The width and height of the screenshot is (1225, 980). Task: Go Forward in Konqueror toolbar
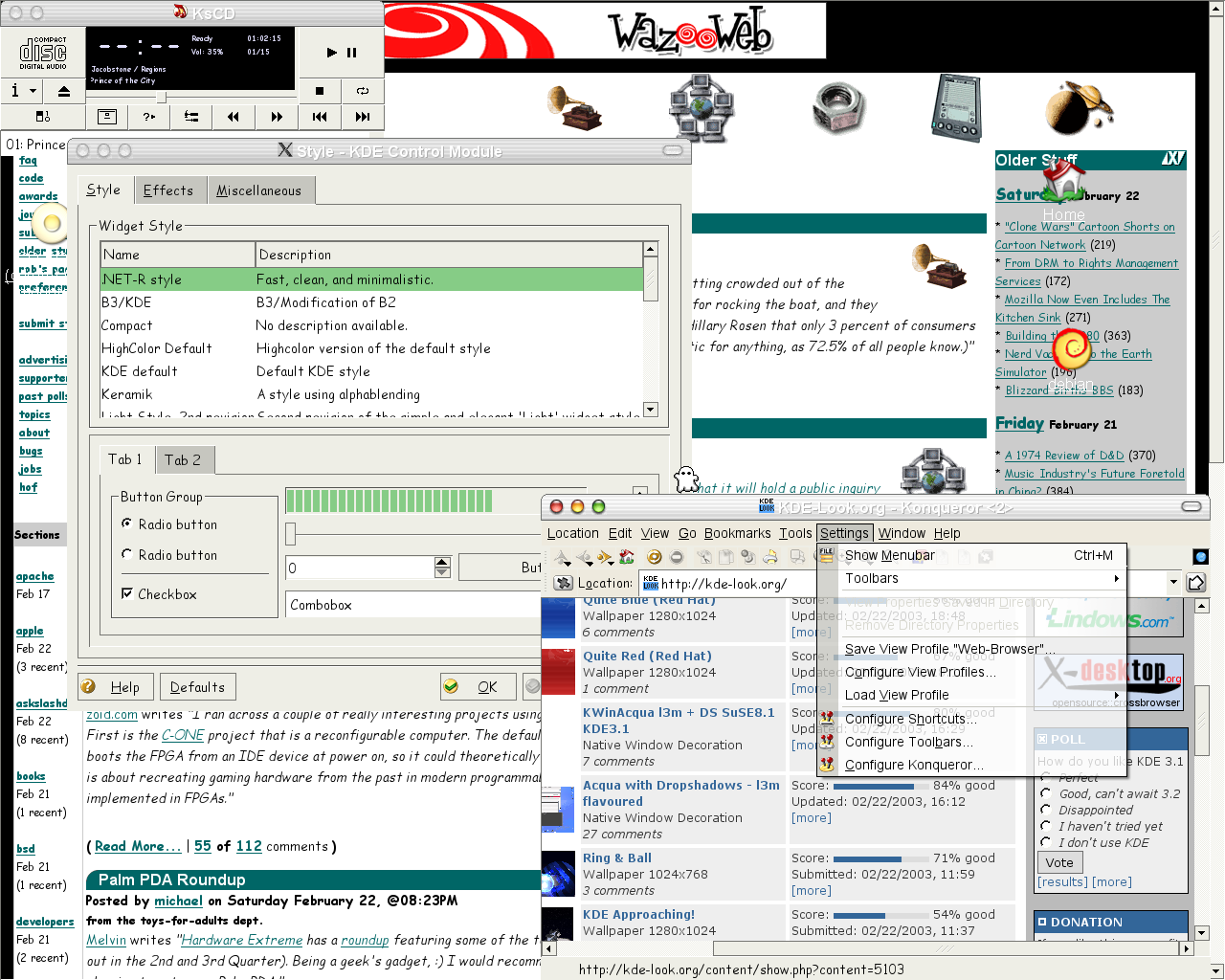pyautogui.click(x=605, y=557)
